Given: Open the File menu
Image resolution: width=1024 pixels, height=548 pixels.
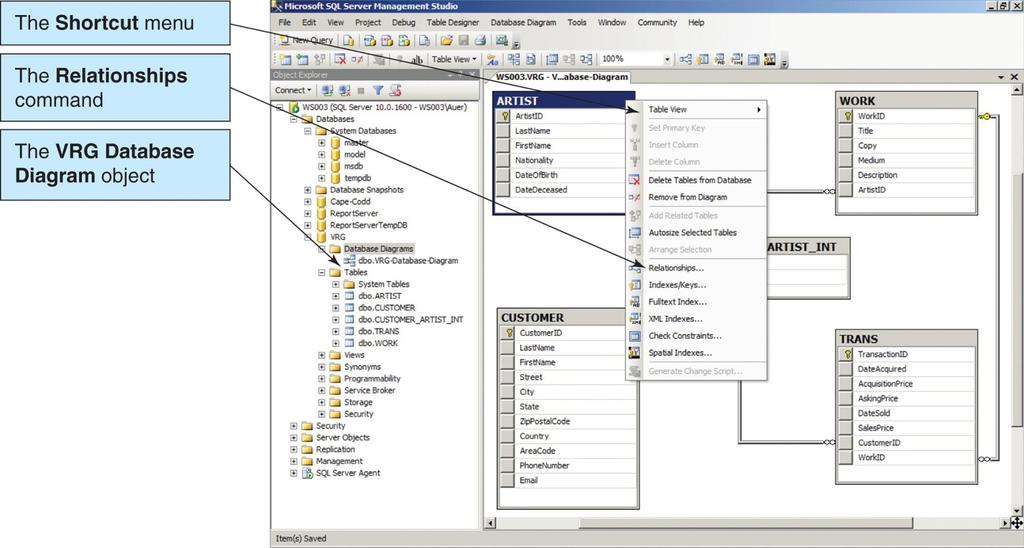Looking at the screenshot, I should (285, 22).
